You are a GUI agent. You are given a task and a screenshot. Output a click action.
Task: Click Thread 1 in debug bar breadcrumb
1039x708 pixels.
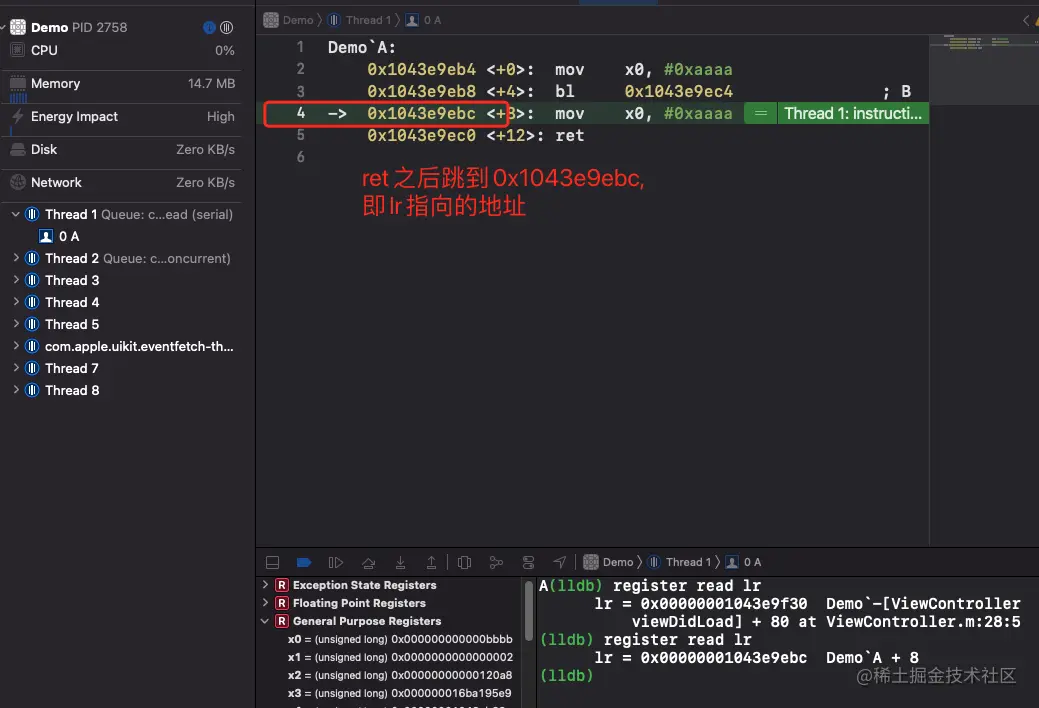click(679, 562)
